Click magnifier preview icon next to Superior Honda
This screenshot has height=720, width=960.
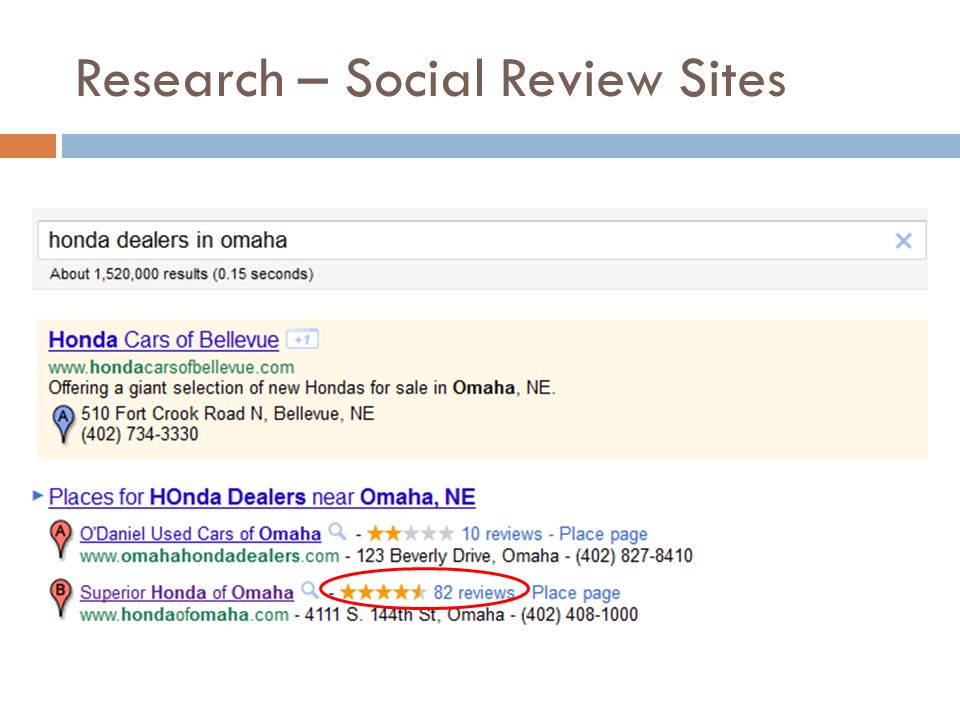coord(310,590)
